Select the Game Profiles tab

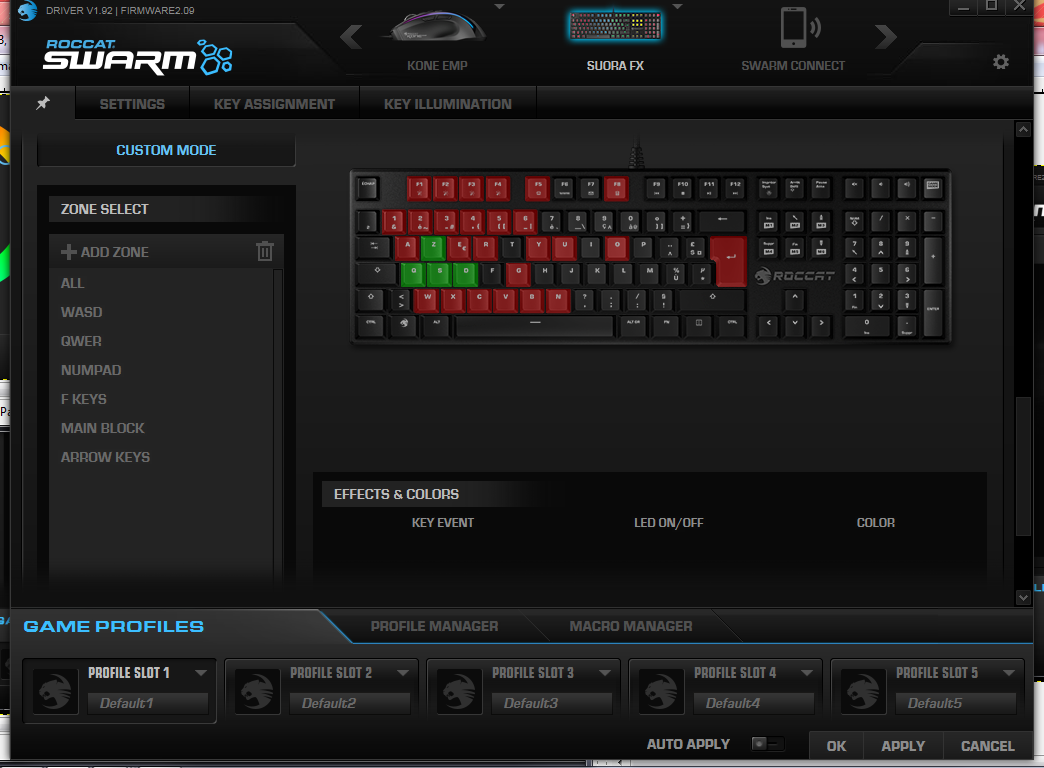pos(113,626)
